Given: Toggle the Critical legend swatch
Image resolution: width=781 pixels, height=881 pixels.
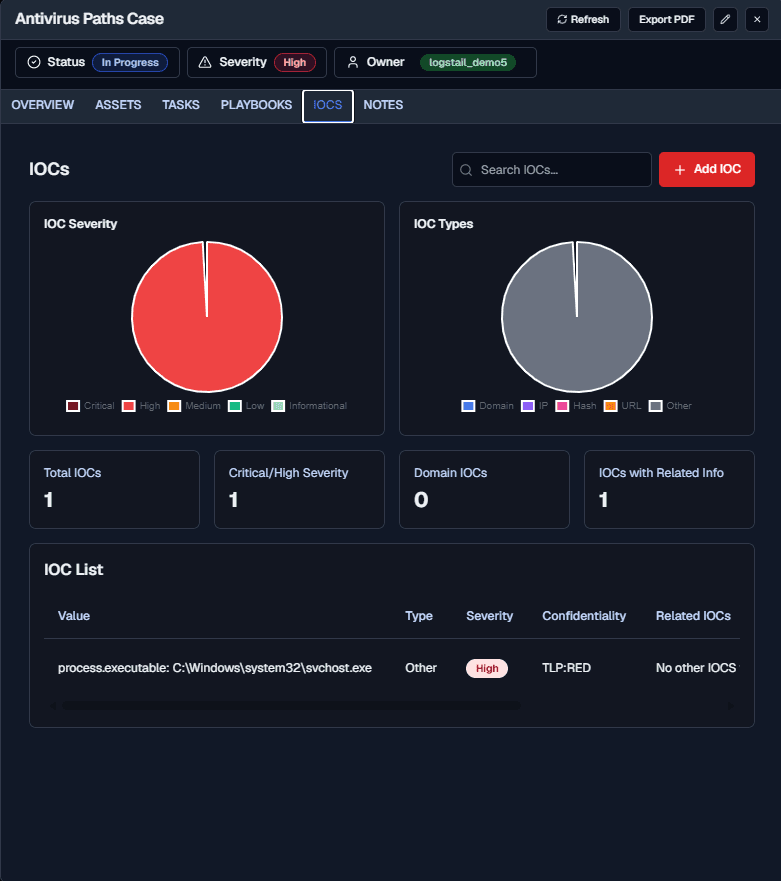Looking at the screenshot, I should click(x=73, y=406).
